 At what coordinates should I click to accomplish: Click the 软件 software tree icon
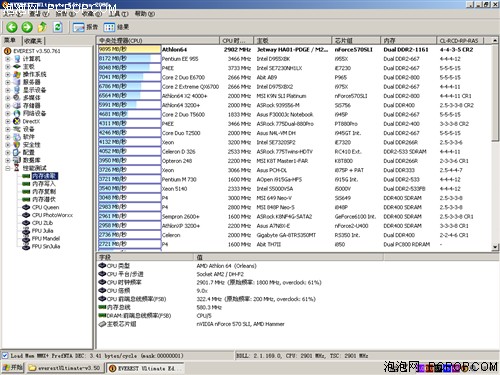(x=17, y=137)
